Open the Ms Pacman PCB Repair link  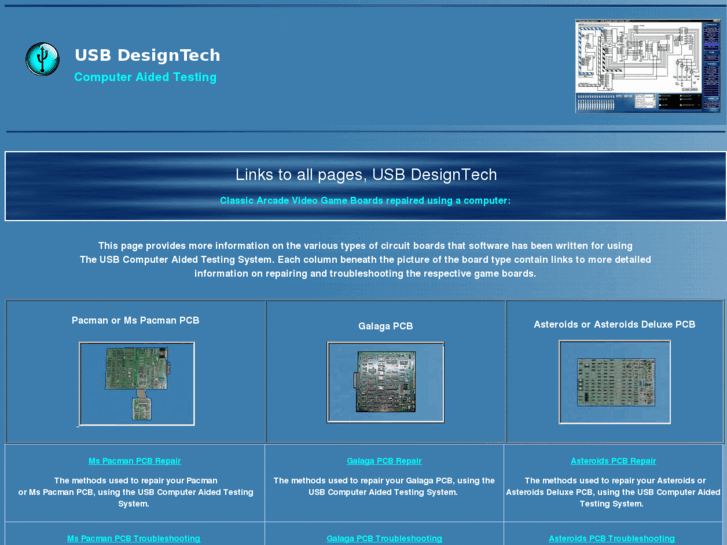[x=134, y=461]
